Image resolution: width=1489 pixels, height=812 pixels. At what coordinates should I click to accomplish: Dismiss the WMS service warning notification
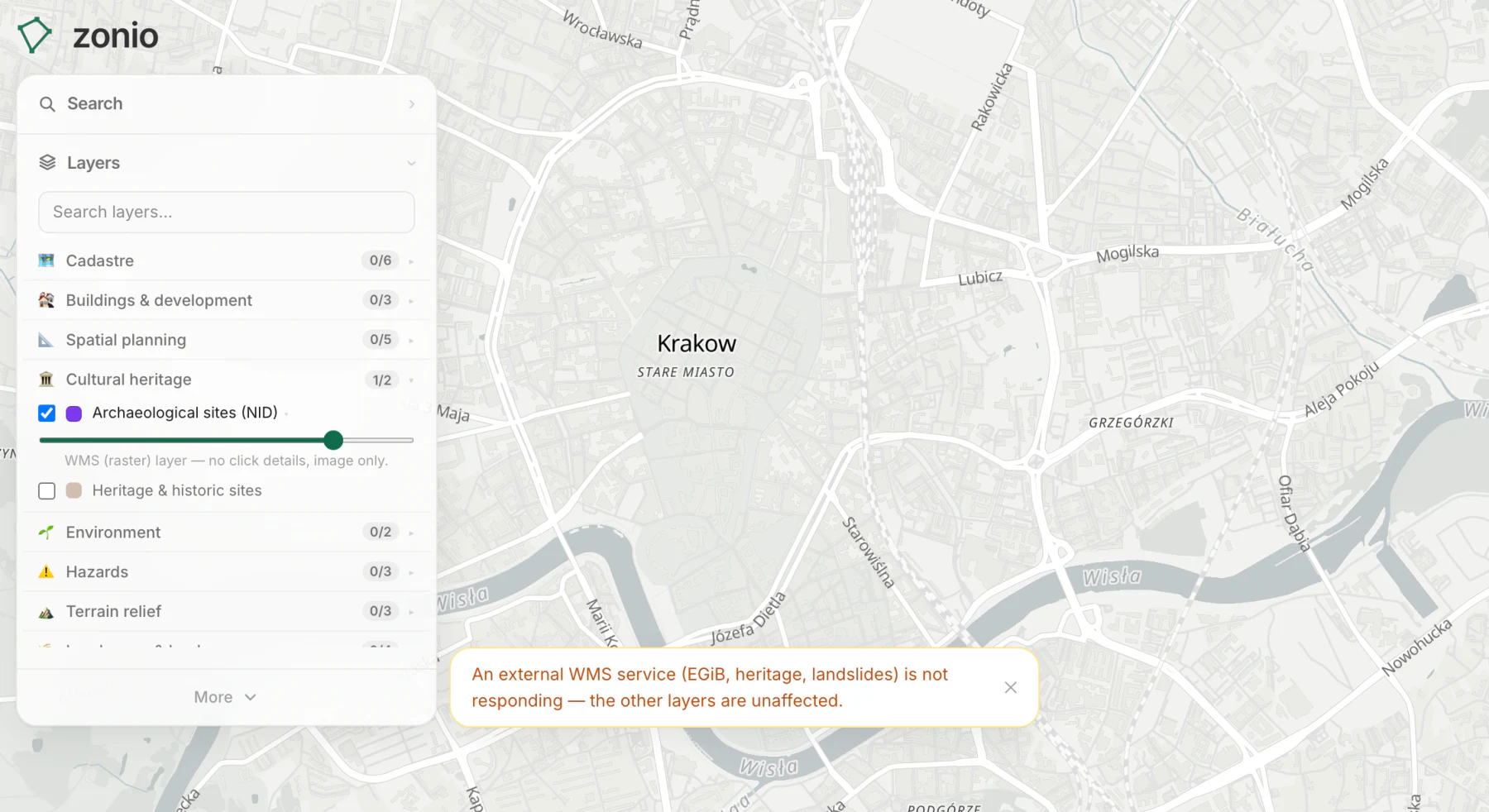pyautogui.click(x=1010, y=688)
